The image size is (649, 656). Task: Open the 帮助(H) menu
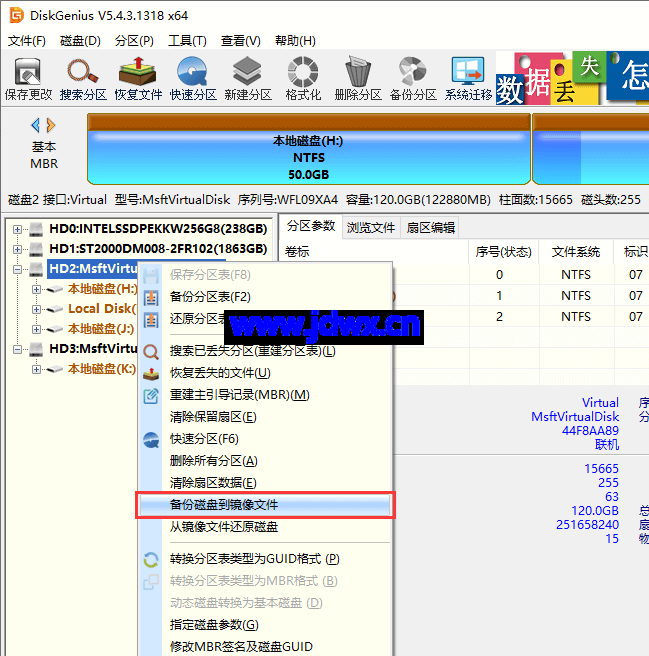point(295,41)
